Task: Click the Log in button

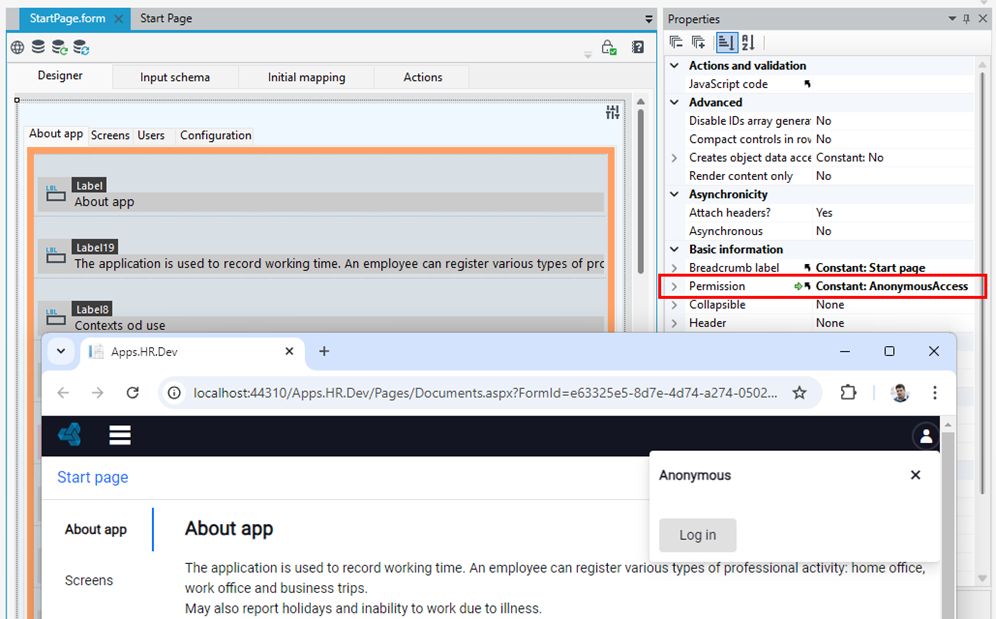Action: (x=697, y=535)
